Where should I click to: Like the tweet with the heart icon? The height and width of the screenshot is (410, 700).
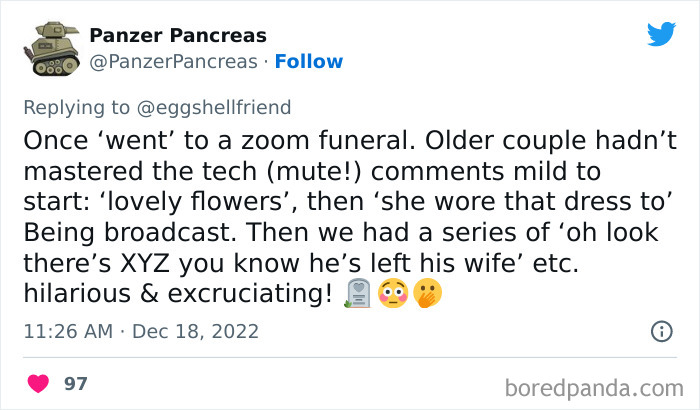38,384
